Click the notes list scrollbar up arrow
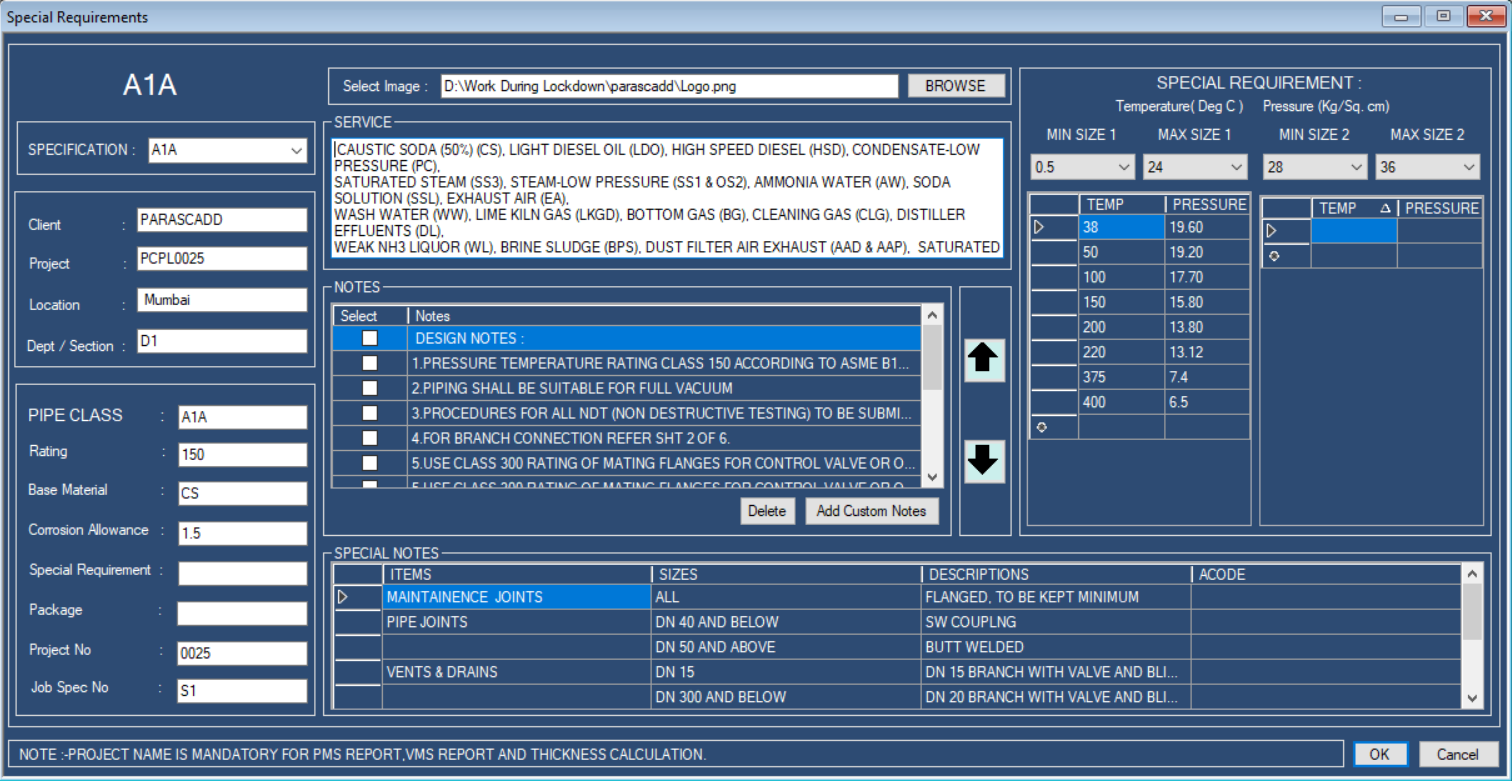 (x=932, y=315)
